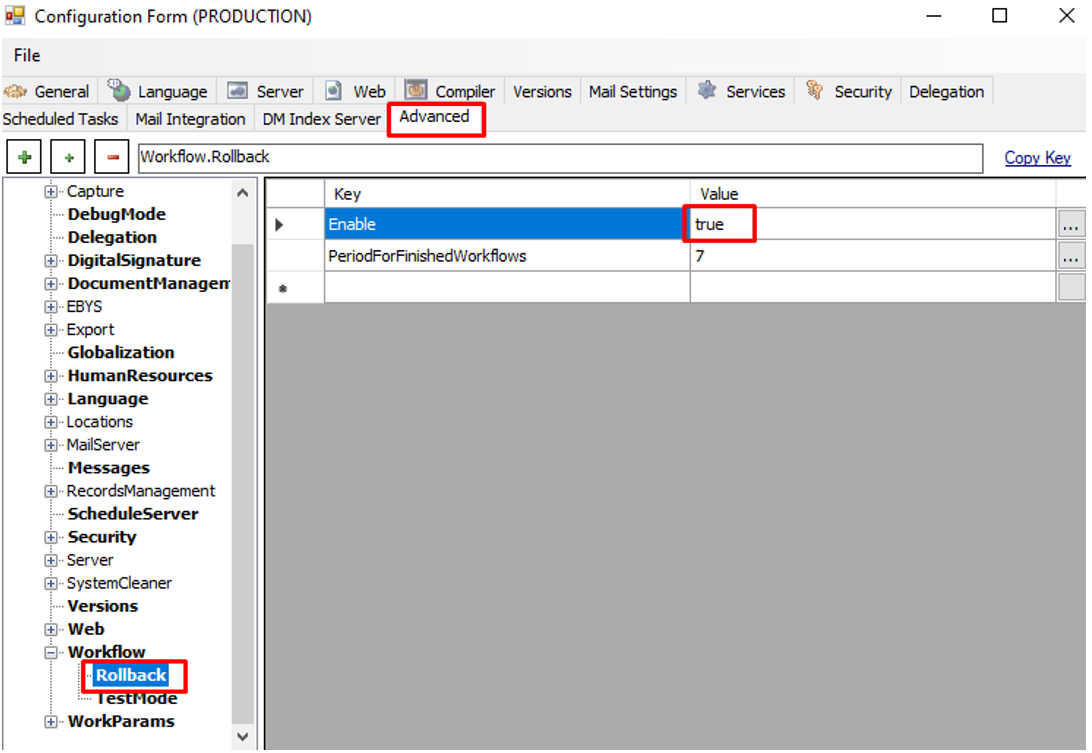Select the Delegation tab
The width and height of the screenshot is (1092, 753).
[946, 91]
